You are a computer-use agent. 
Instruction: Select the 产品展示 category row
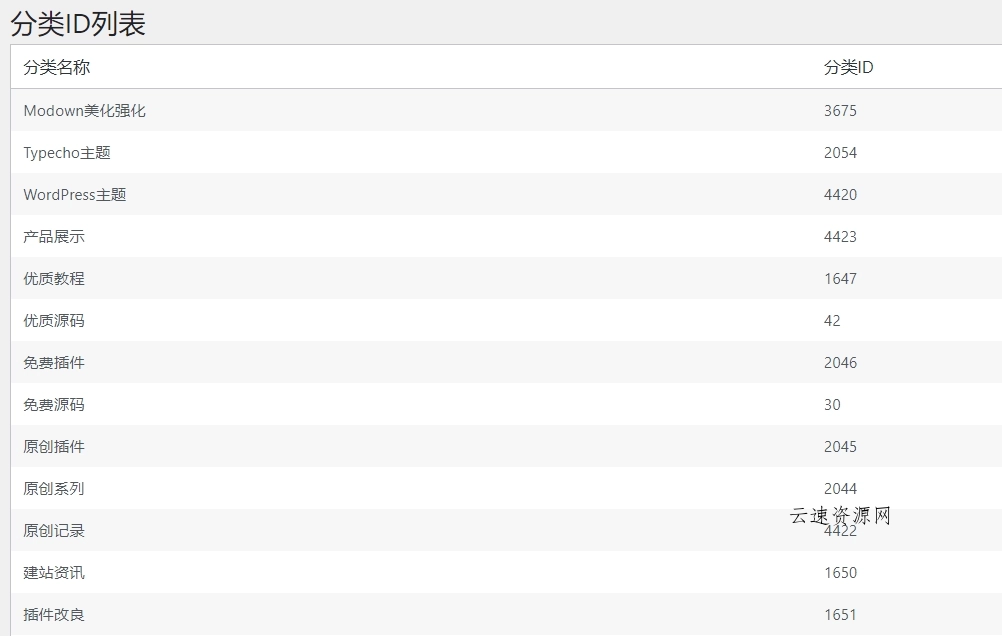pos(54,237)
